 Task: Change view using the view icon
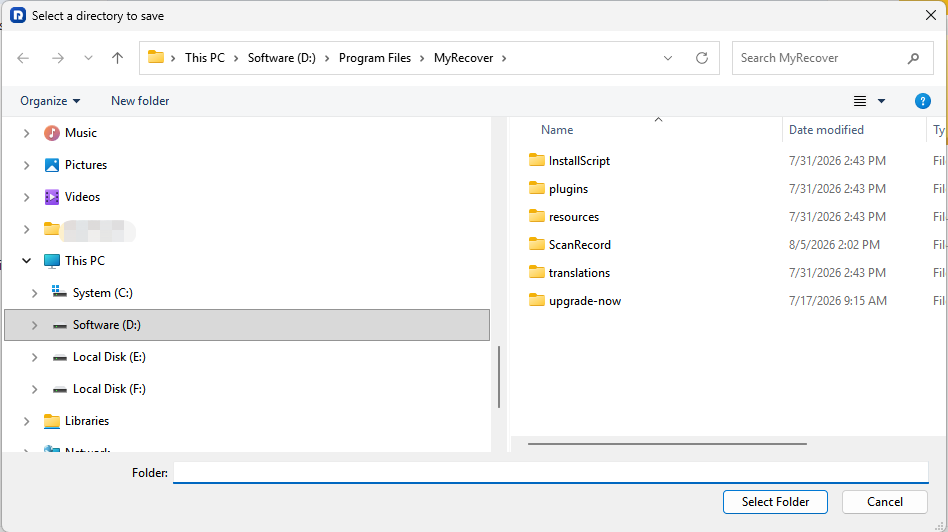[x=860, y=101]
